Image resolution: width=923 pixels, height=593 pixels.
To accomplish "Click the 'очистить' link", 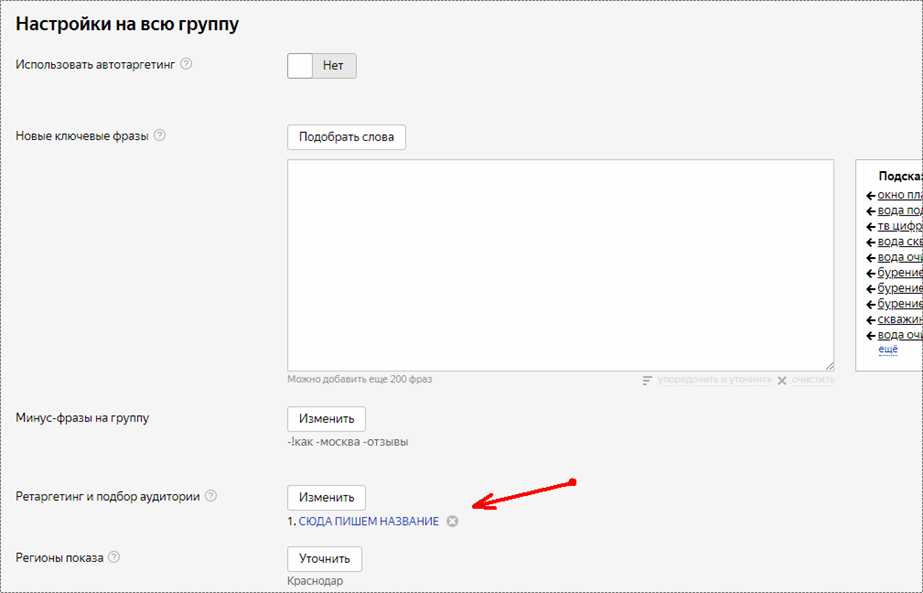I will pyautogui.click(x=813, y=380).
